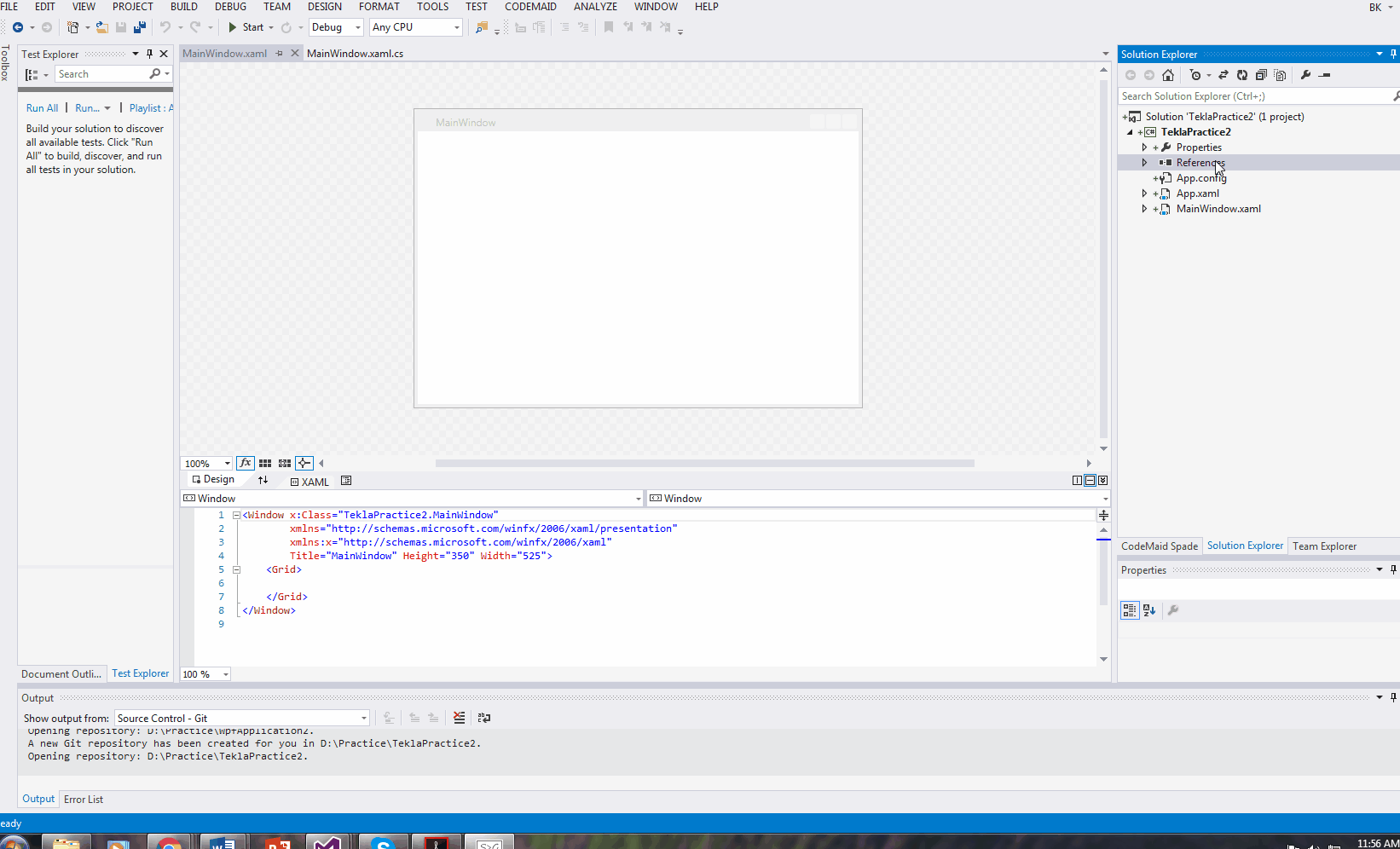Expand the App.xaml node
The height and width of the screenshot is (849, 1400).
click(1144, 193)
